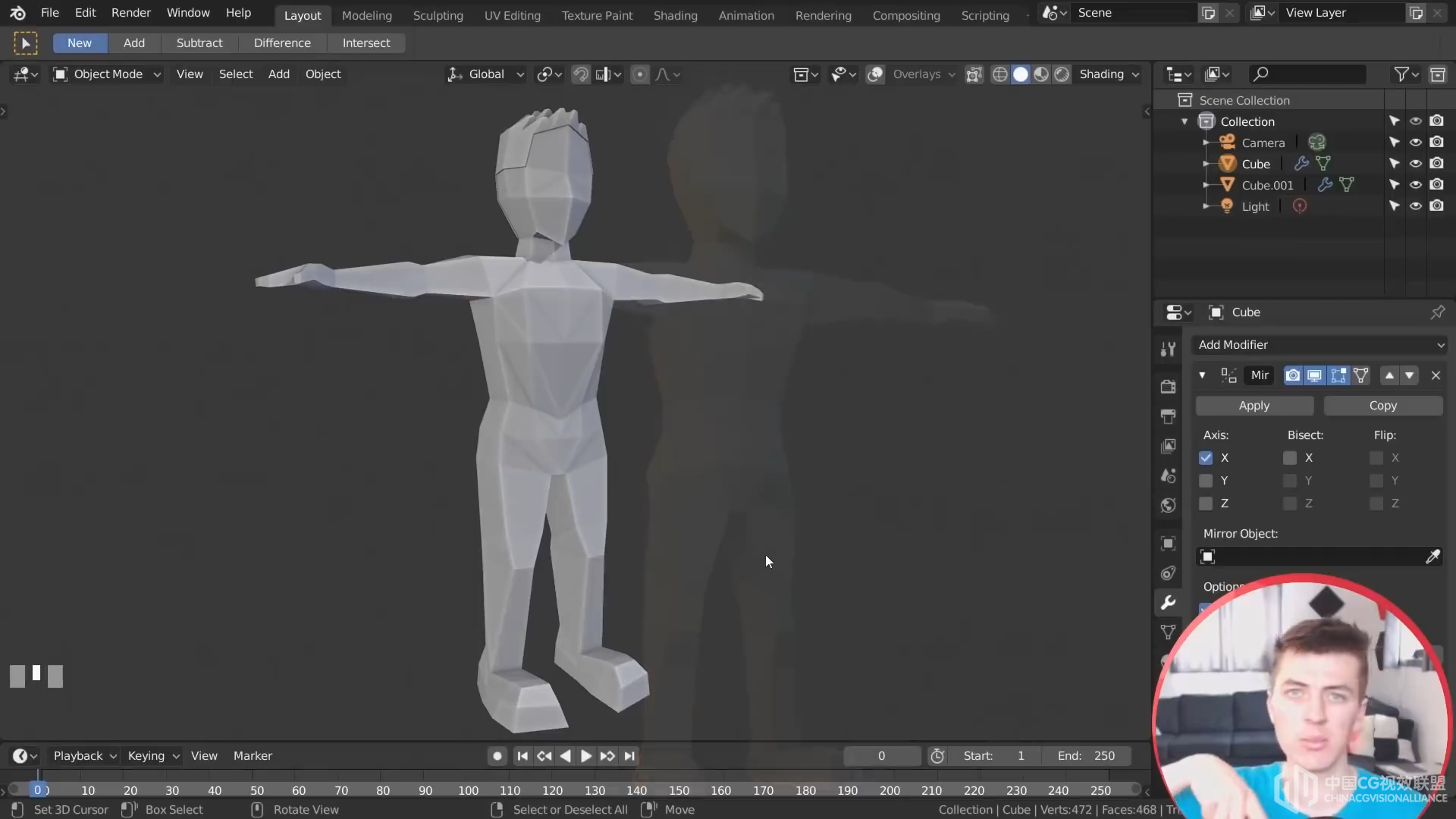The height and width of the screenshot is (819, 1456).
Task: Open Global transform orientation dropdown
Action: pos(486,74)
